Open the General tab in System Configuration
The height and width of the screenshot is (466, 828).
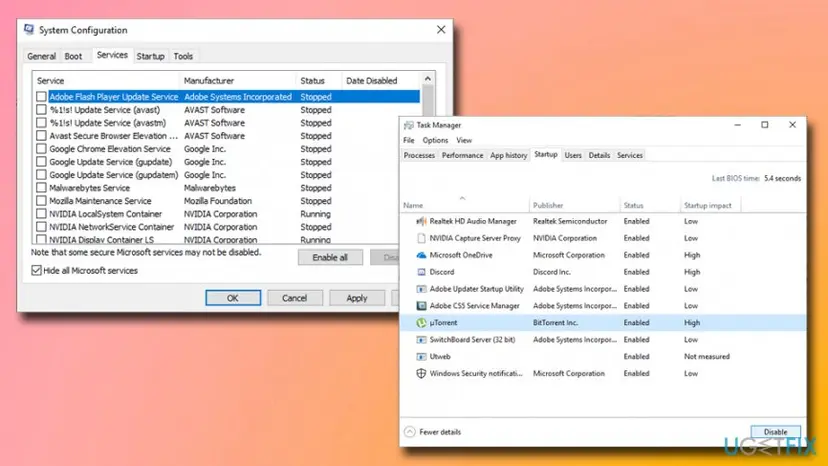point(41,56)
